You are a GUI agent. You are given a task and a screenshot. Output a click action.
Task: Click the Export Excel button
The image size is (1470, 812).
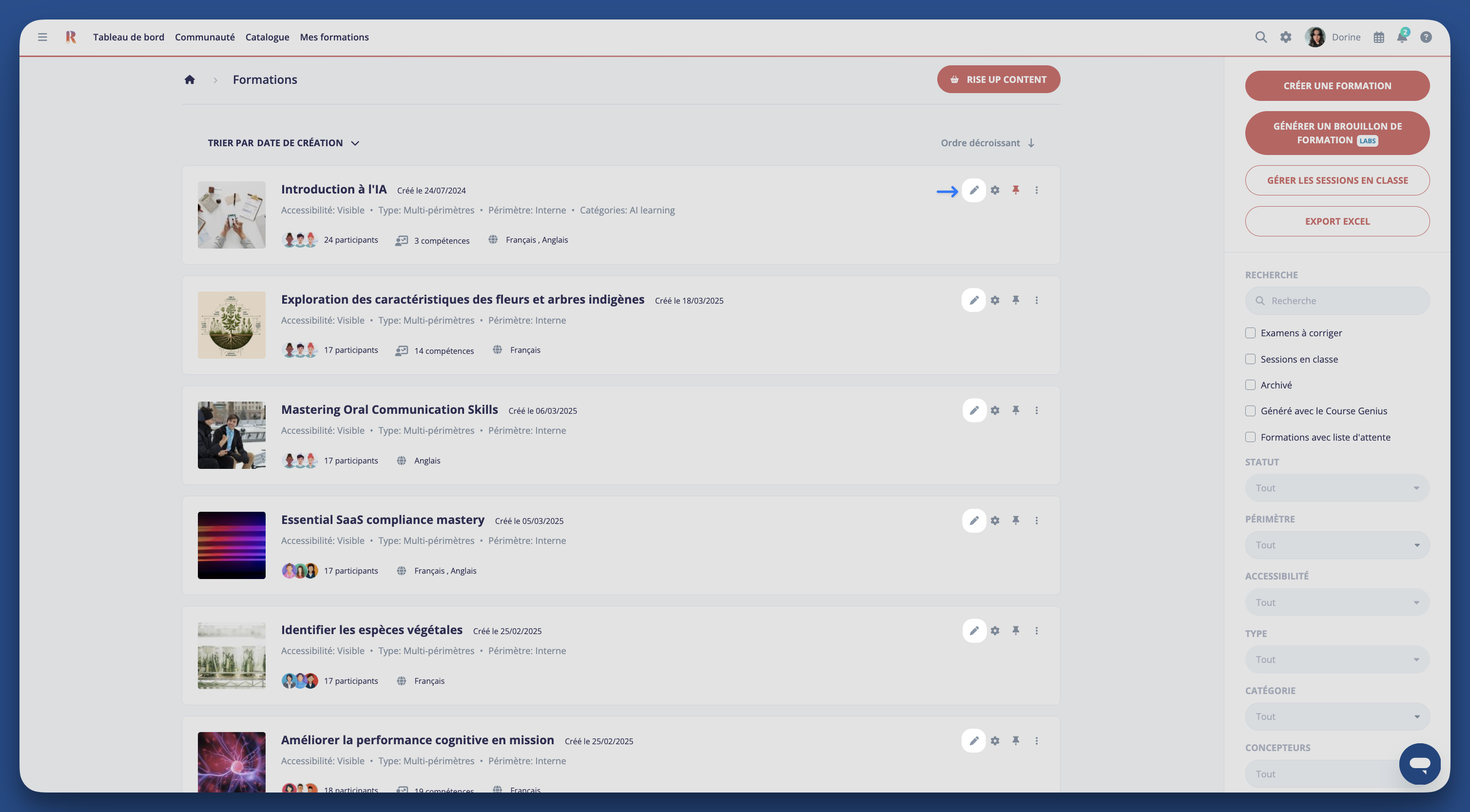[x=1336, y=221]
